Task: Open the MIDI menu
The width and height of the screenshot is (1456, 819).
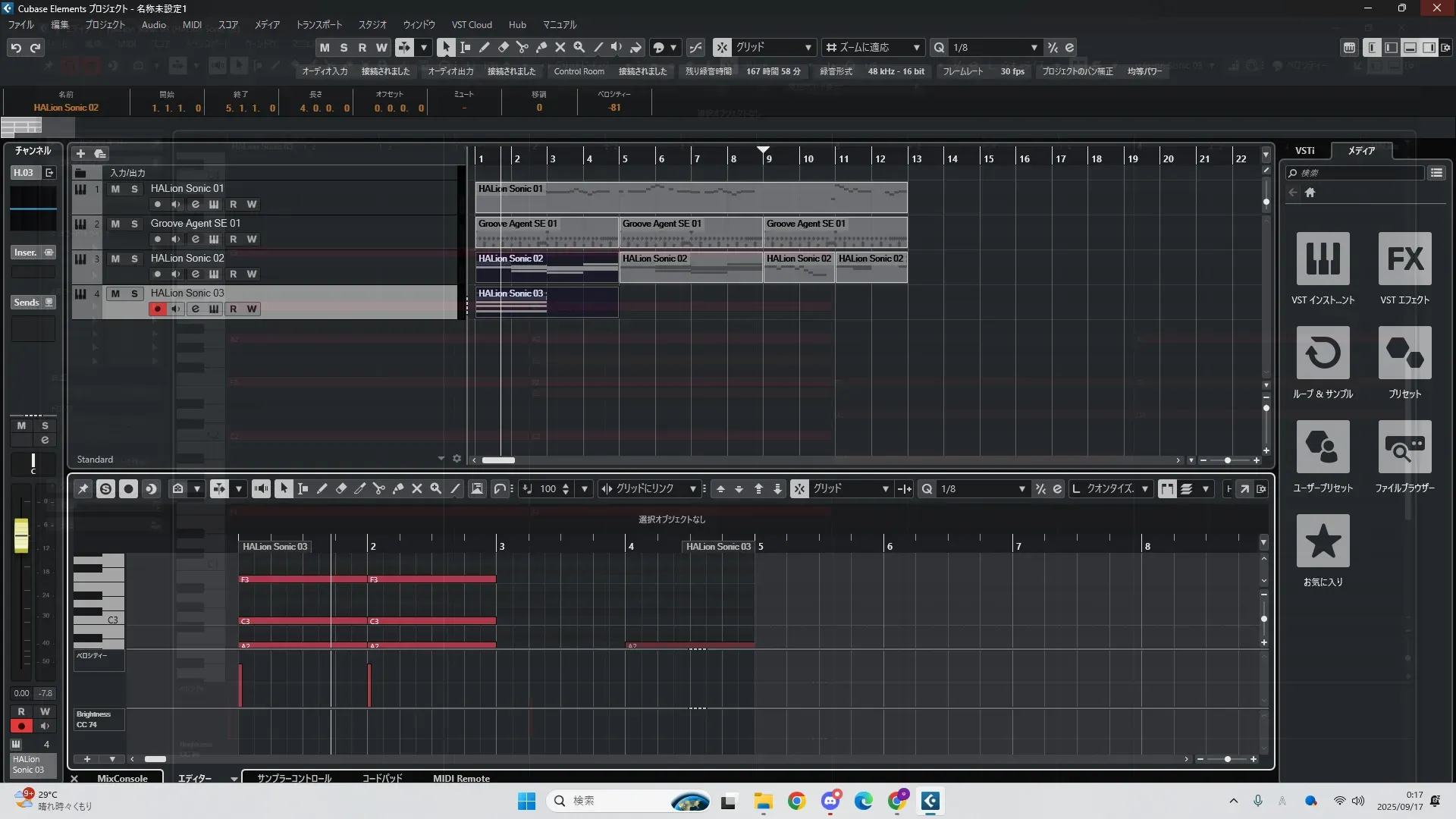Action: pos(192,25)
